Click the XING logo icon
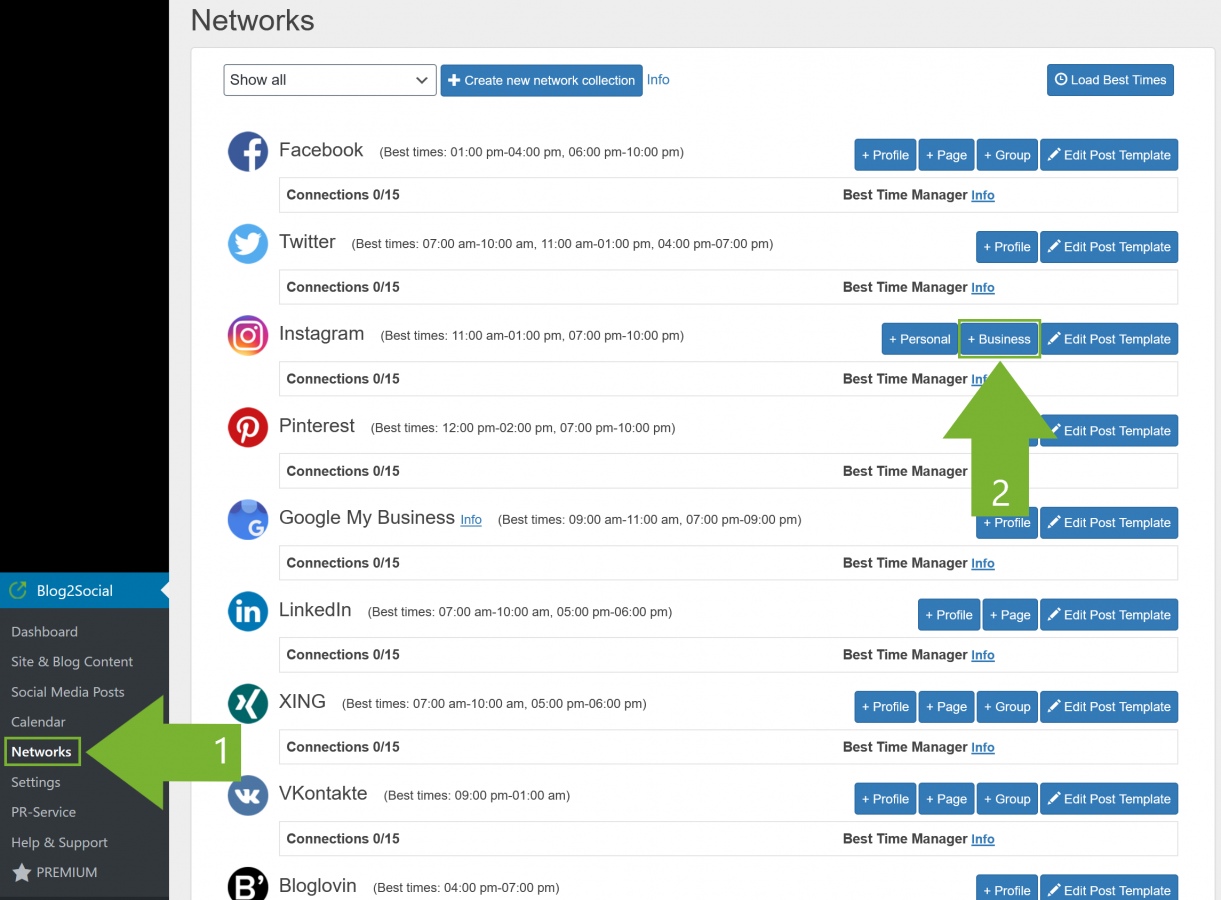 click(248, 704)
